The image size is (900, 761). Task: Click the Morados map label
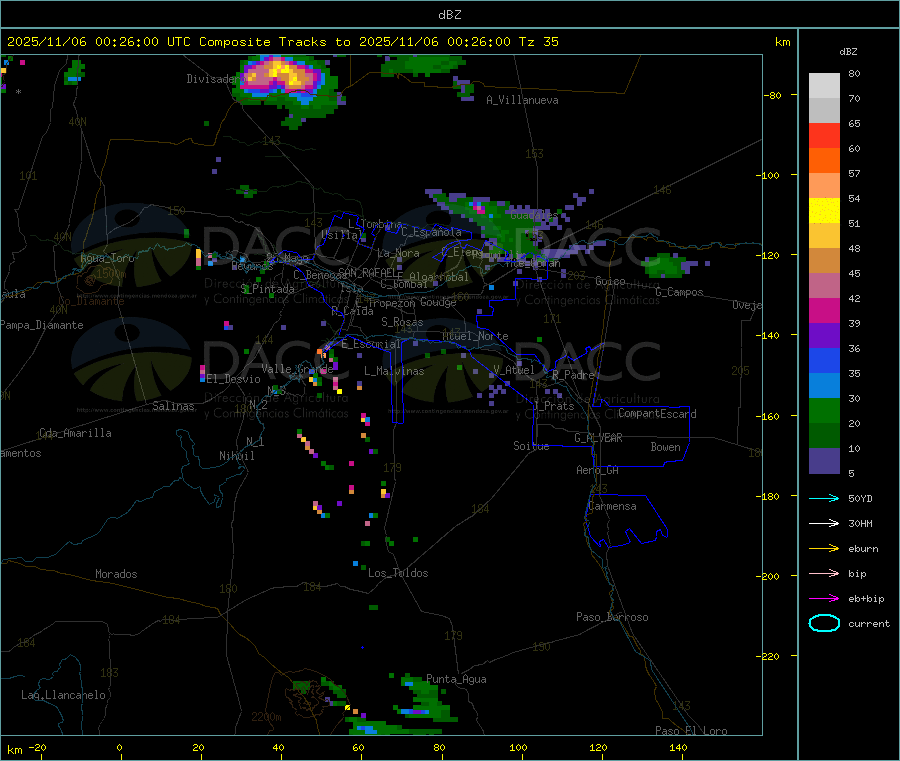click(116, 574)
